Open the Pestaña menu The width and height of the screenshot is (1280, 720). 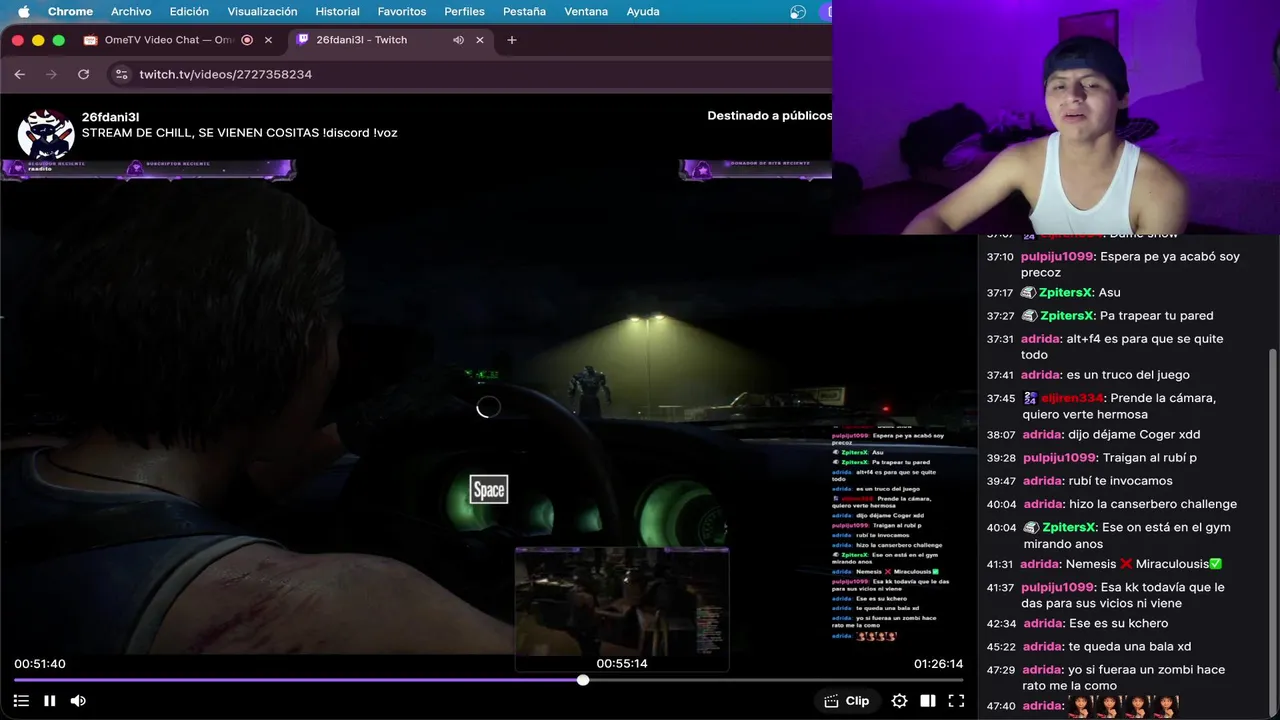524,11
